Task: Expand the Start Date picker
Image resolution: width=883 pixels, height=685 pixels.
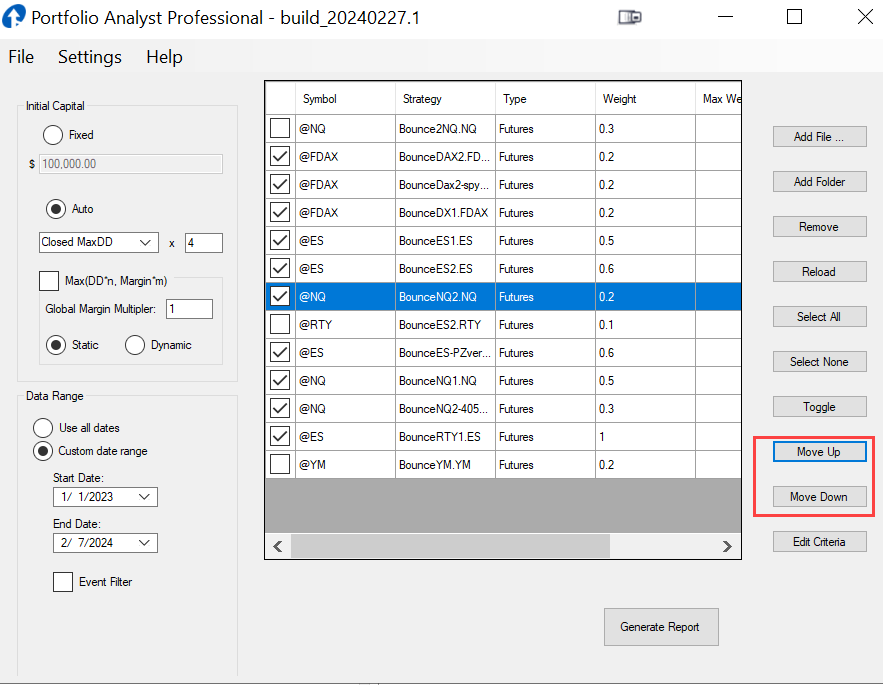Action: (x=146, y=497)
